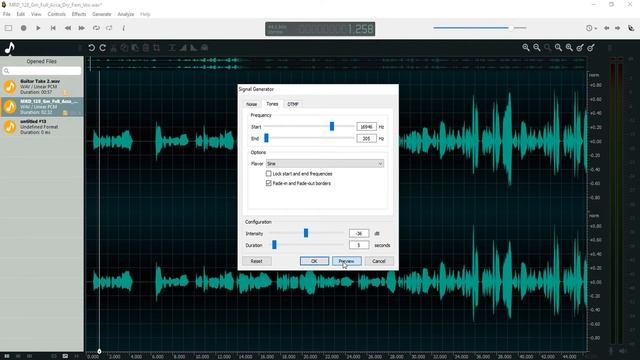This screenshot has height=360, width=640.
Task: Open the Flavor dropdown showing Sine
Action: click(x=325, y=164)
